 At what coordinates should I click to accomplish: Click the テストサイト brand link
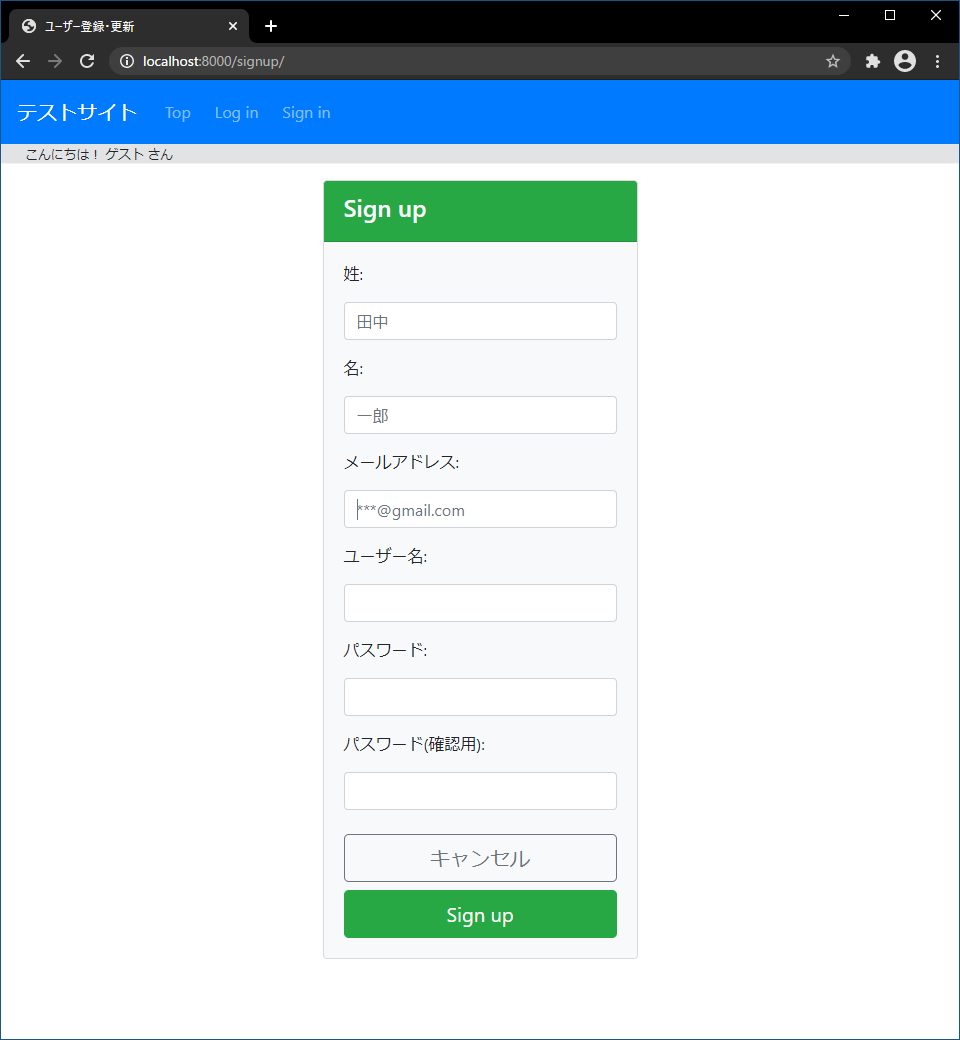click(77, 112)
